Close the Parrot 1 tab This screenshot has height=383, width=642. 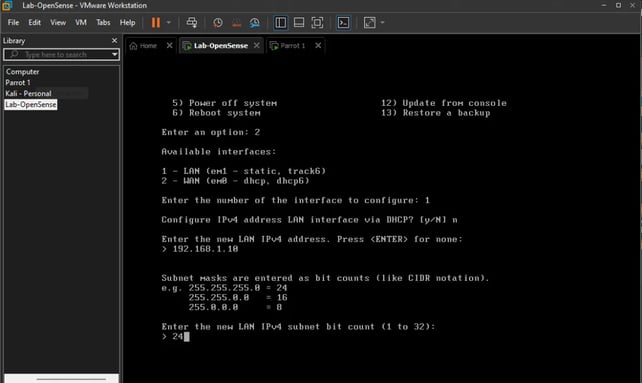click(318, 45)
